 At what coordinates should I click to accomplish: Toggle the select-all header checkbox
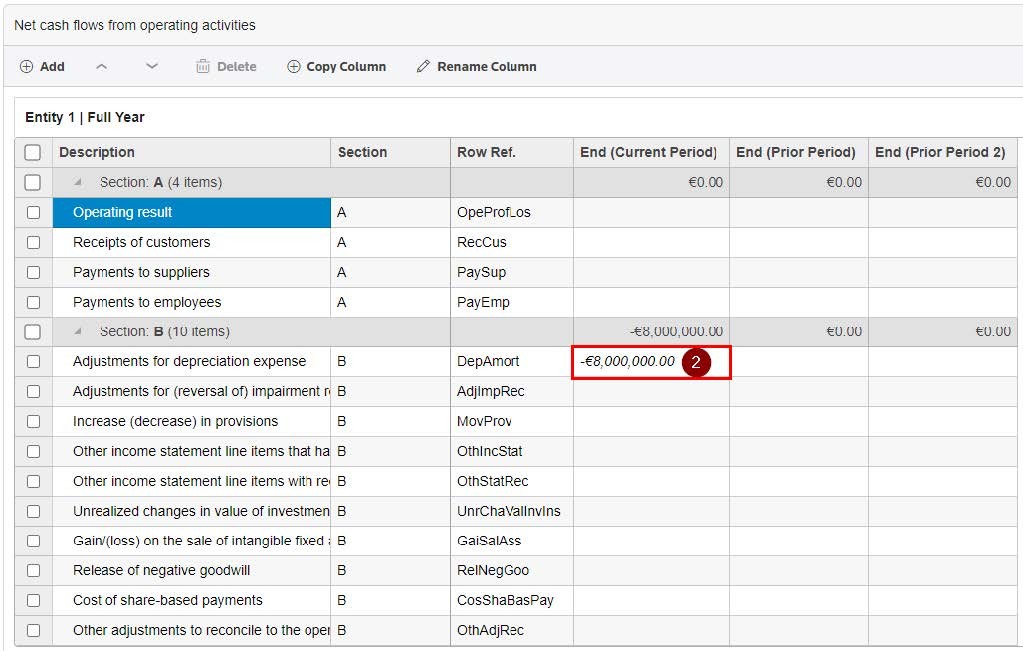[x=33, y=152]
